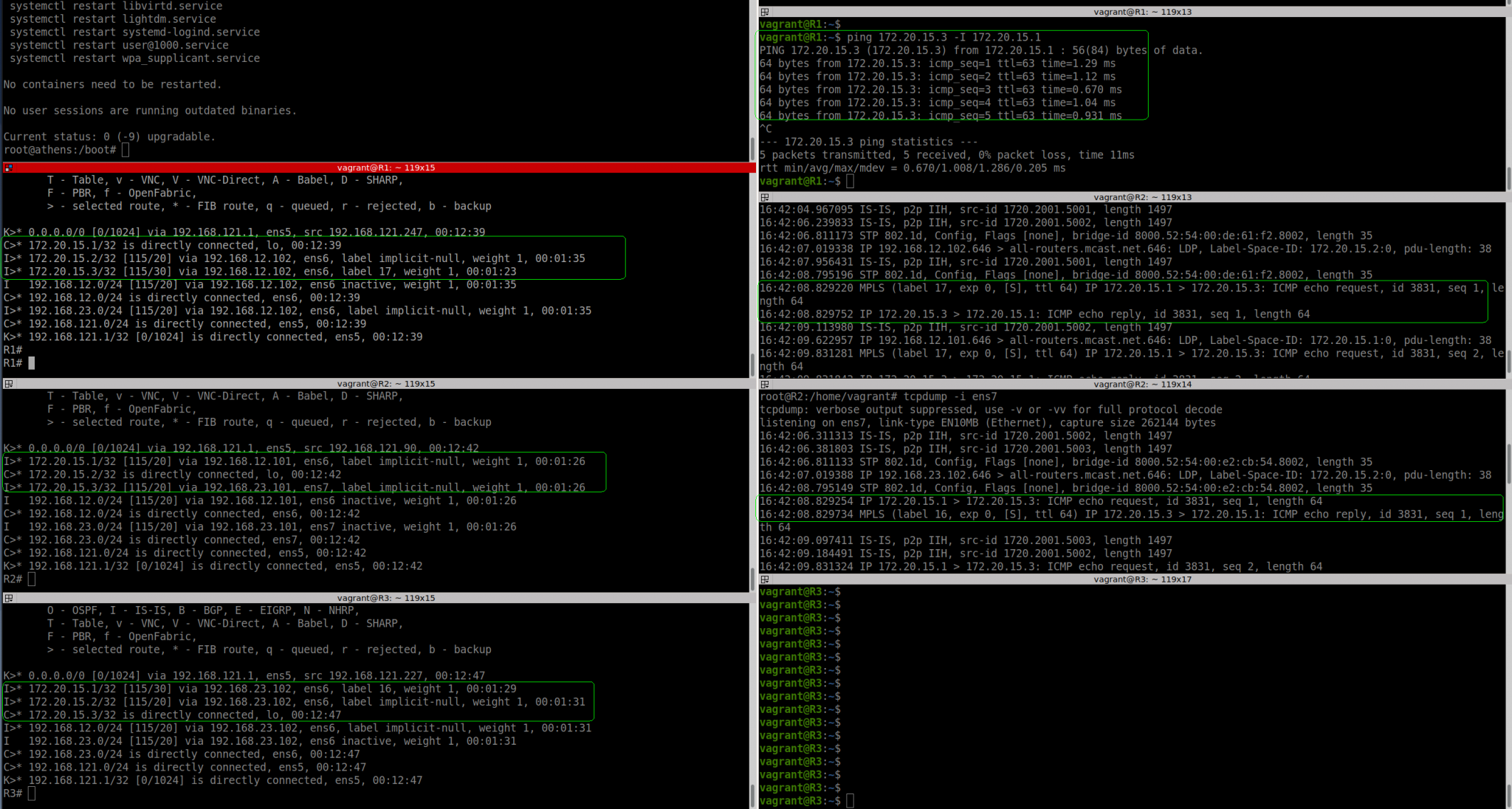Screen dimensions: 1512x809
Task: Click 'Current status: 0 (-9) upgradable.' line
Action: (x=109, y=137)
